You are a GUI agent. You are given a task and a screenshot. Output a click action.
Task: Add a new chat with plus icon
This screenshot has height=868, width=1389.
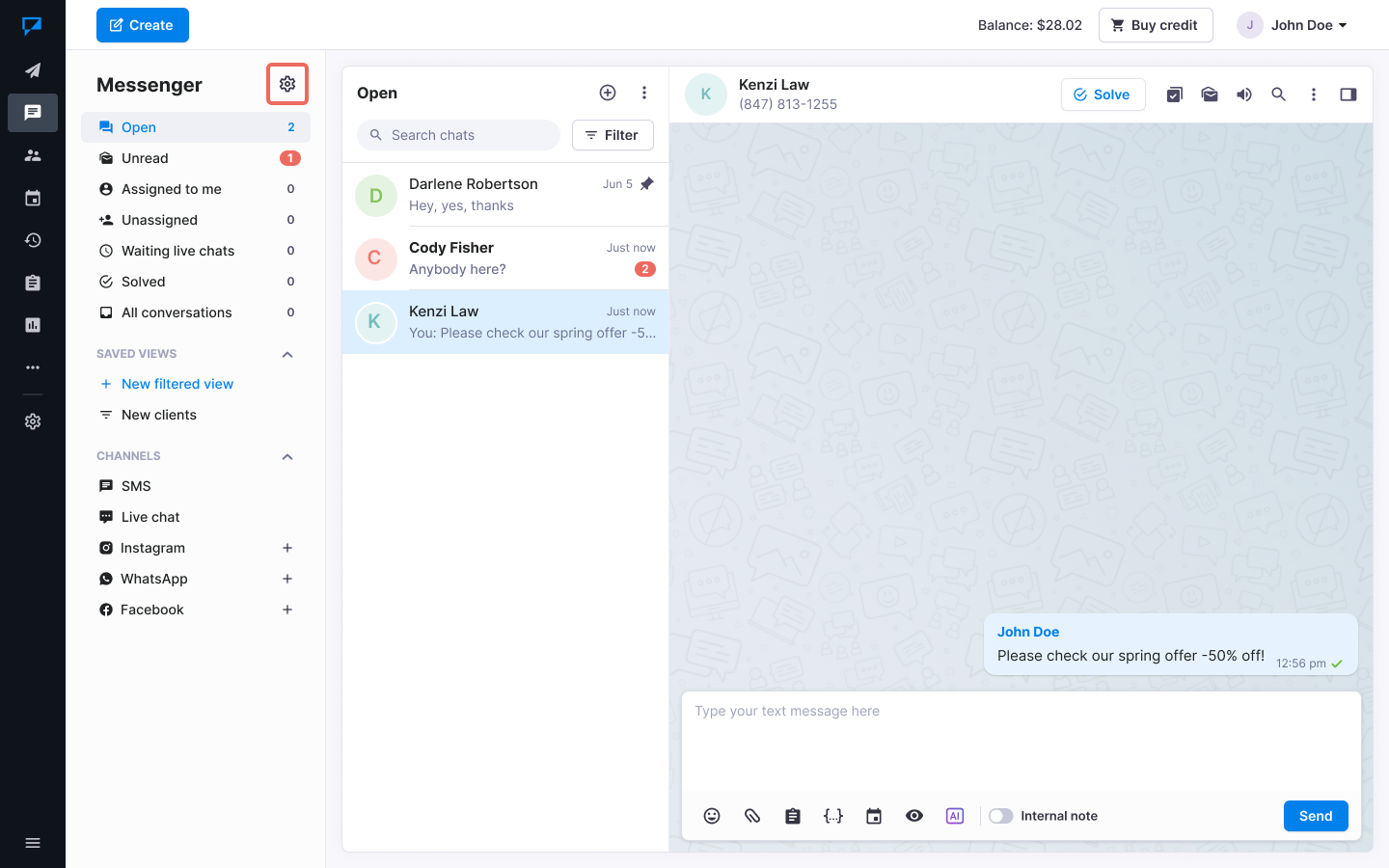click(608, 93)
